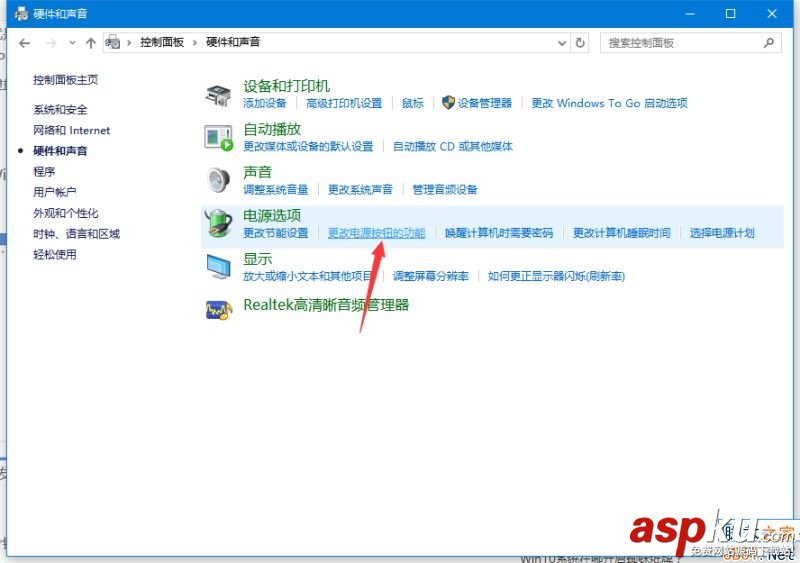Click the Devices and Printers icon
Image resolution: width=800 pixels, height=563 pixels.
pos(218,95)
